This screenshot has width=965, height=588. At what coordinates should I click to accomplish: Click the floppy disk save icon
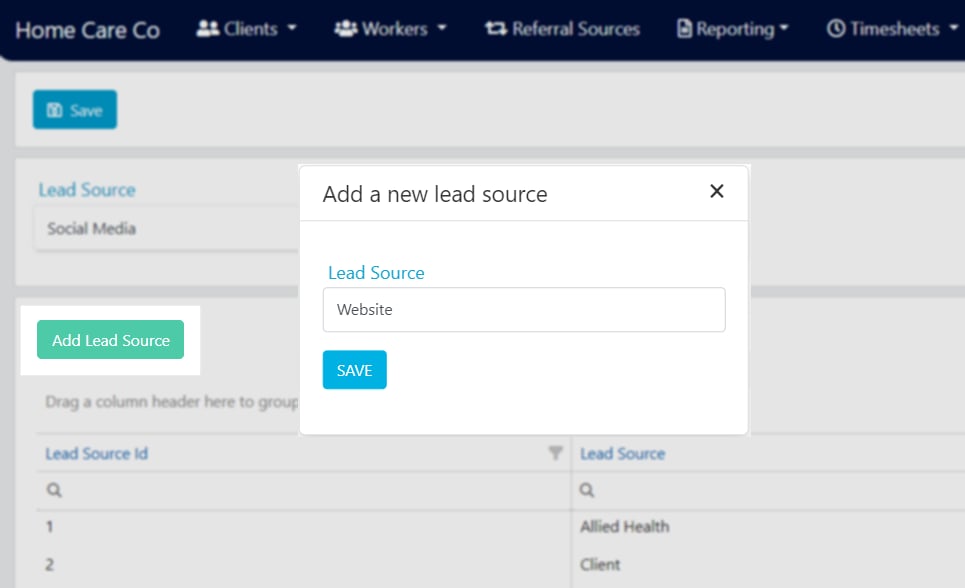(x=55, y=110)
